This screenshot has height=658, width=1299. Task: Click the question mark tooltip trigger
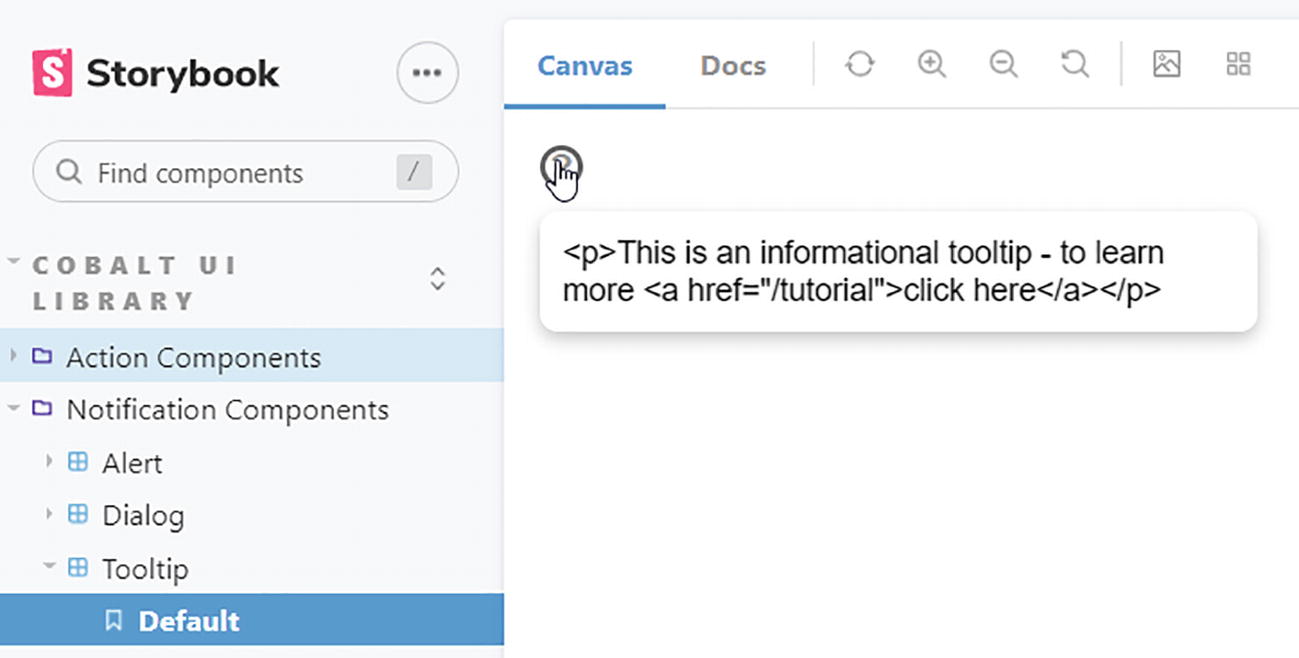pyautogui.click(x=561, y=166)
